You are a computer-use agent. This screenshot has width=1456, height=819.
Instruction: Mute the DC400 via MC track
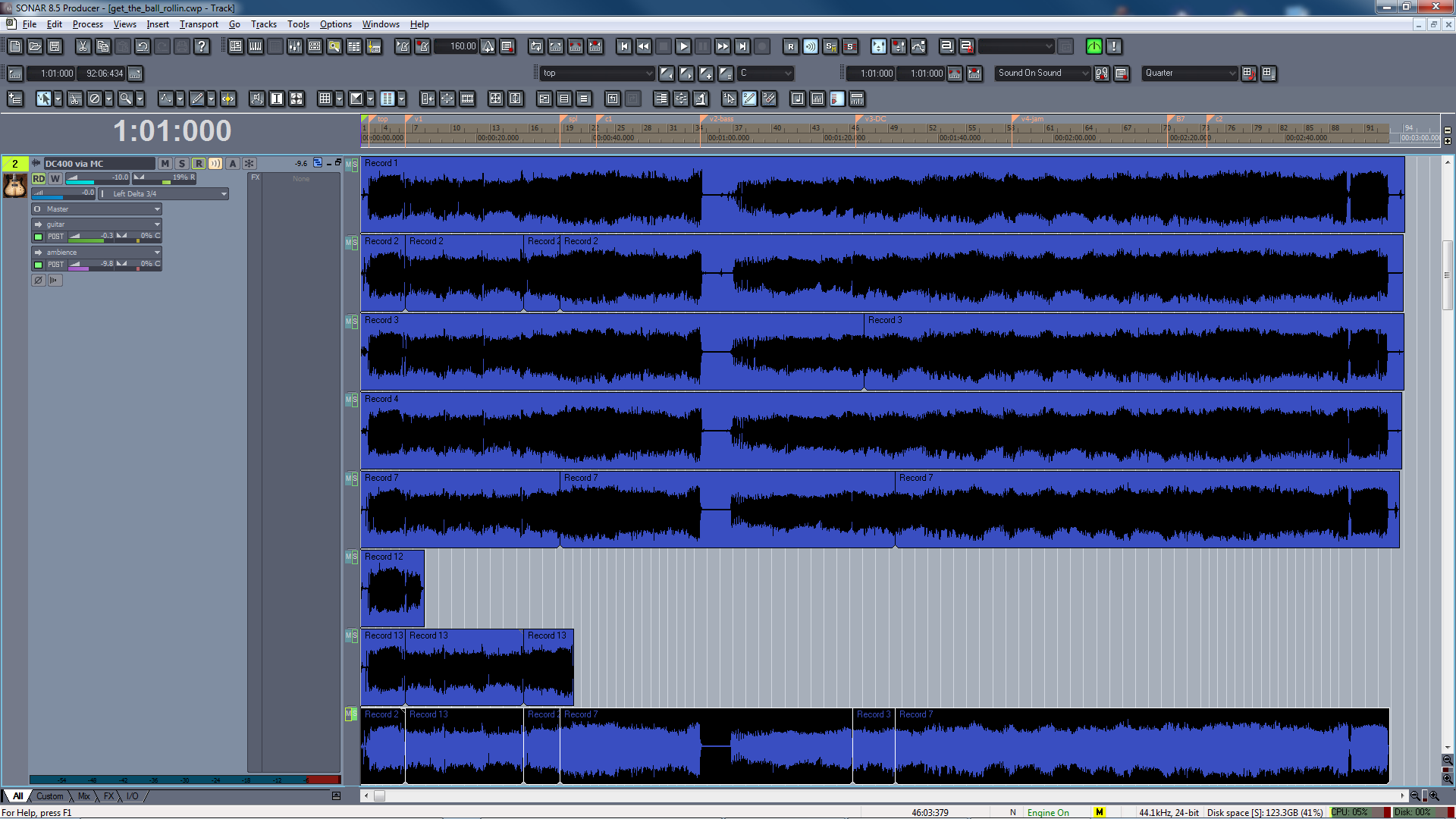[x=165, y=164]
